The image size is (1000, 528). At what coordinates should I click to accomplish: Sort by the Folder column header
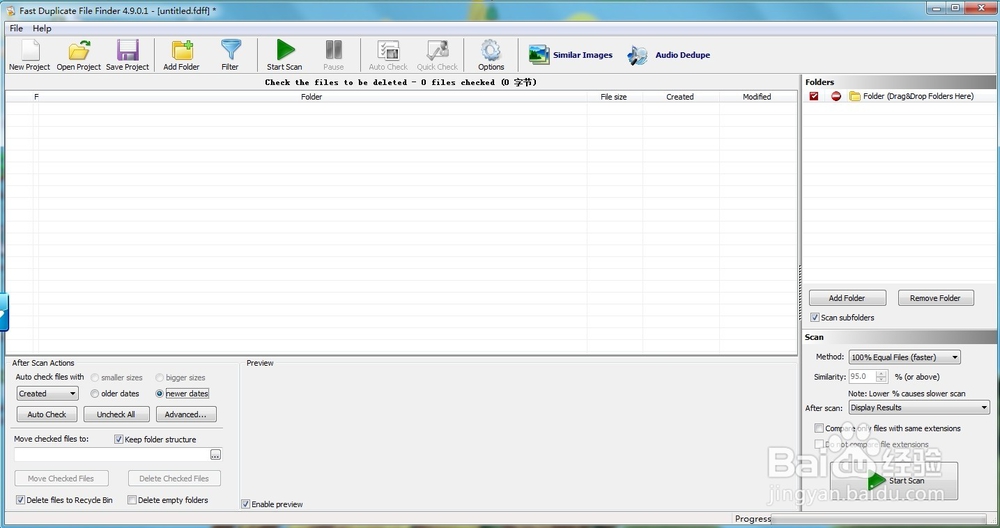click(x=312, y=97)
